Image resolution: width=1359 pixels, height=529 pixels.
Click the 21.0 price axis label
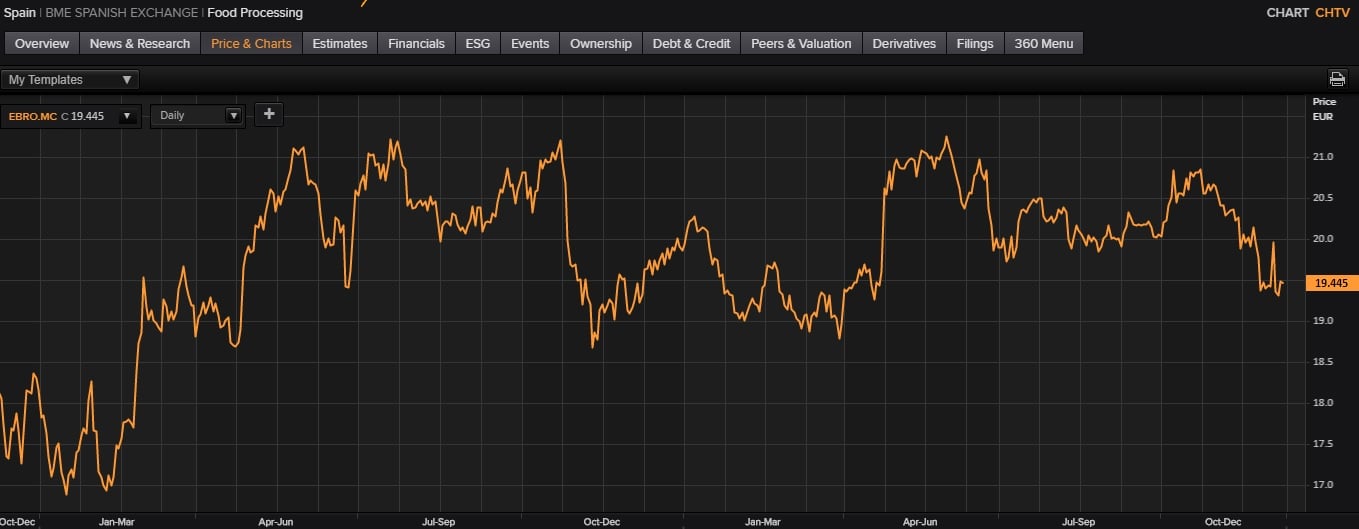point(1323,157)
